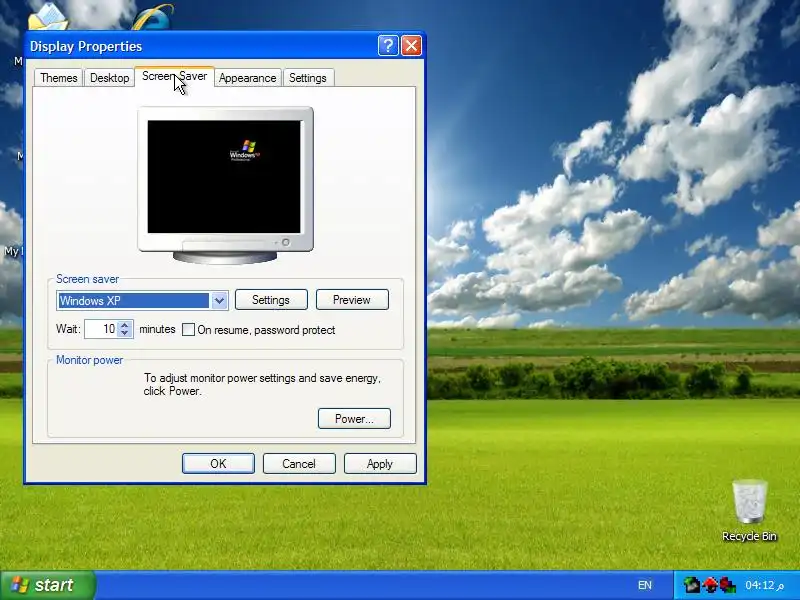Screen dimensions: 800x600
Task: Switch to the Desktop tab
Action: (110, 78)
